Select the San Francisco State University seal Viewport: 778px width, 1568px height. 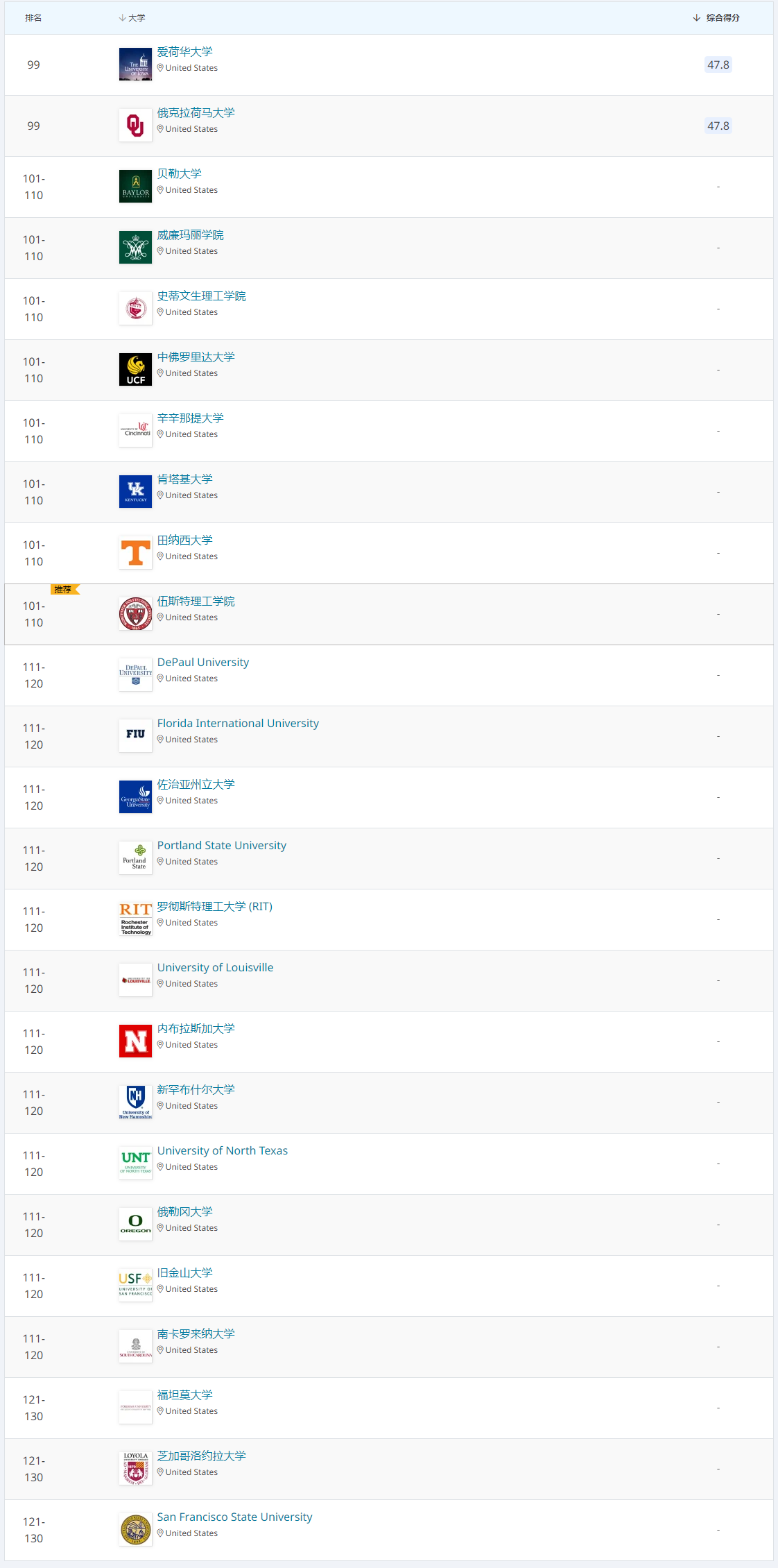135,1530
